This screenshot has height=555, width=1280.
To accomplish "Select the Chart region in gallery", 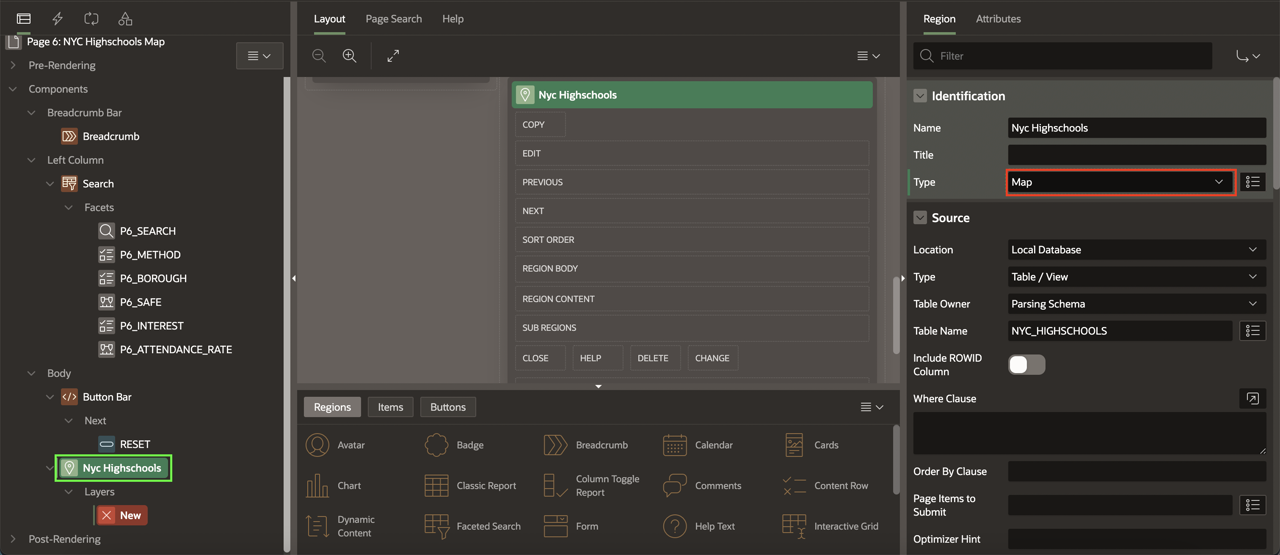I will pos(334,486).
